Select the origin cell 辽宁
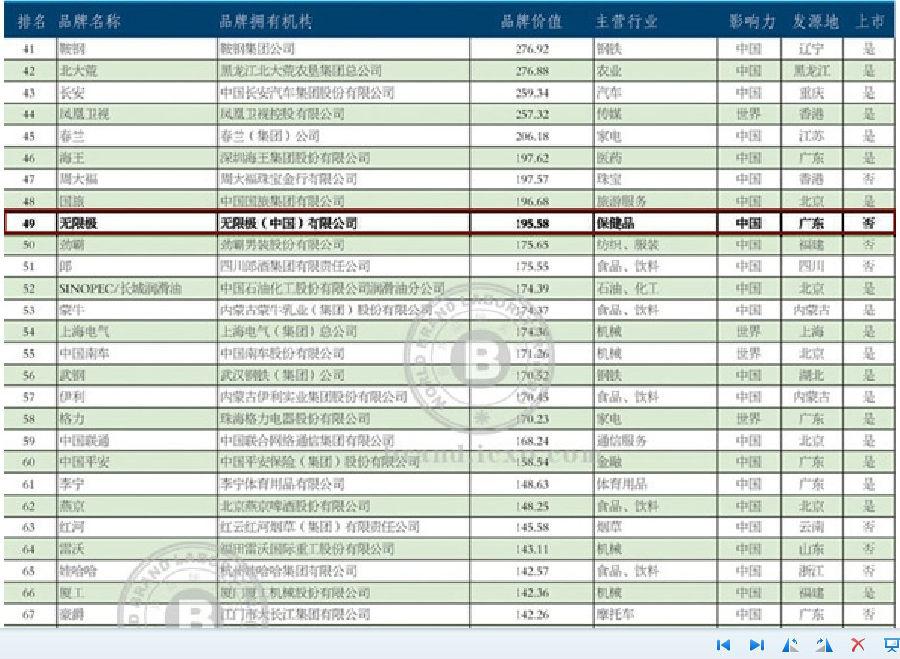 [x=812, y=49]
